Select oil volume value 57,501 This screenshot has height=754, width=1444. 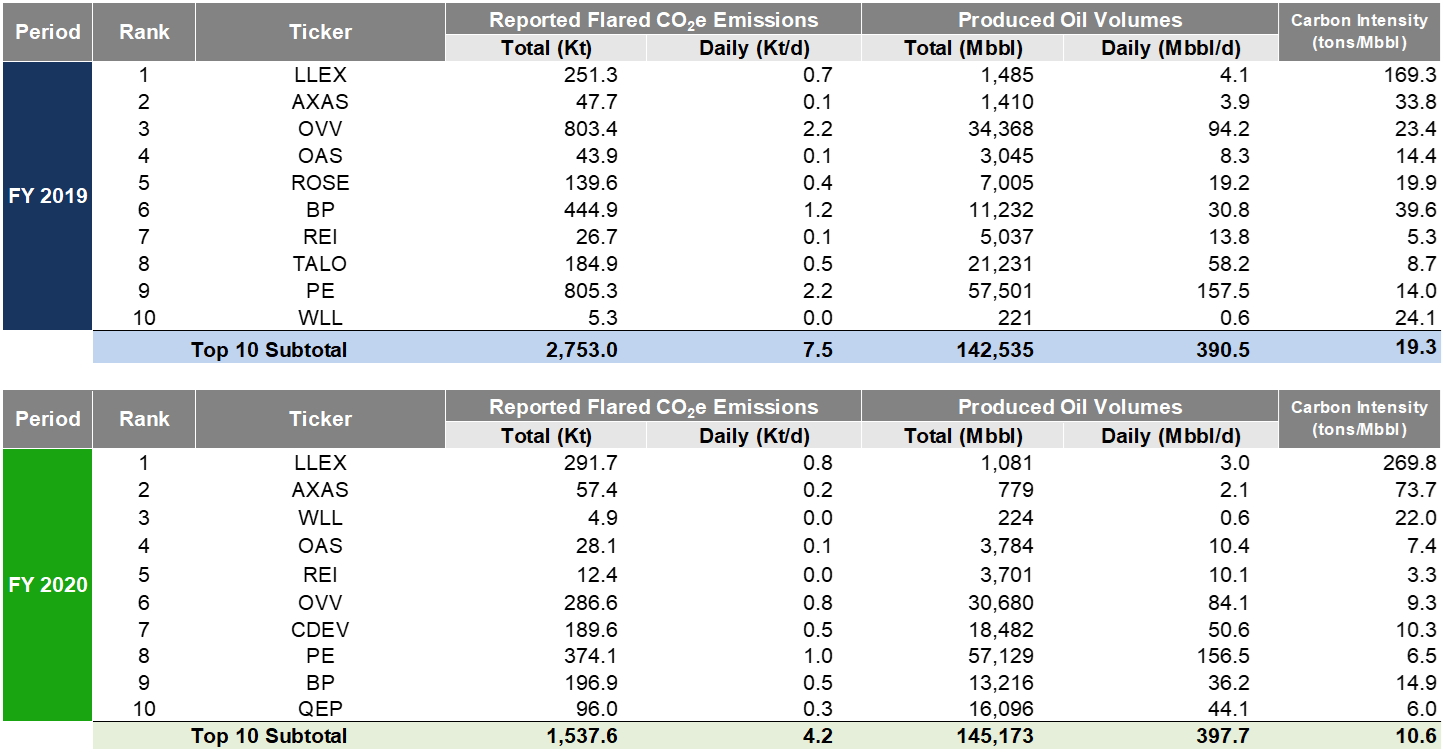1001,291
